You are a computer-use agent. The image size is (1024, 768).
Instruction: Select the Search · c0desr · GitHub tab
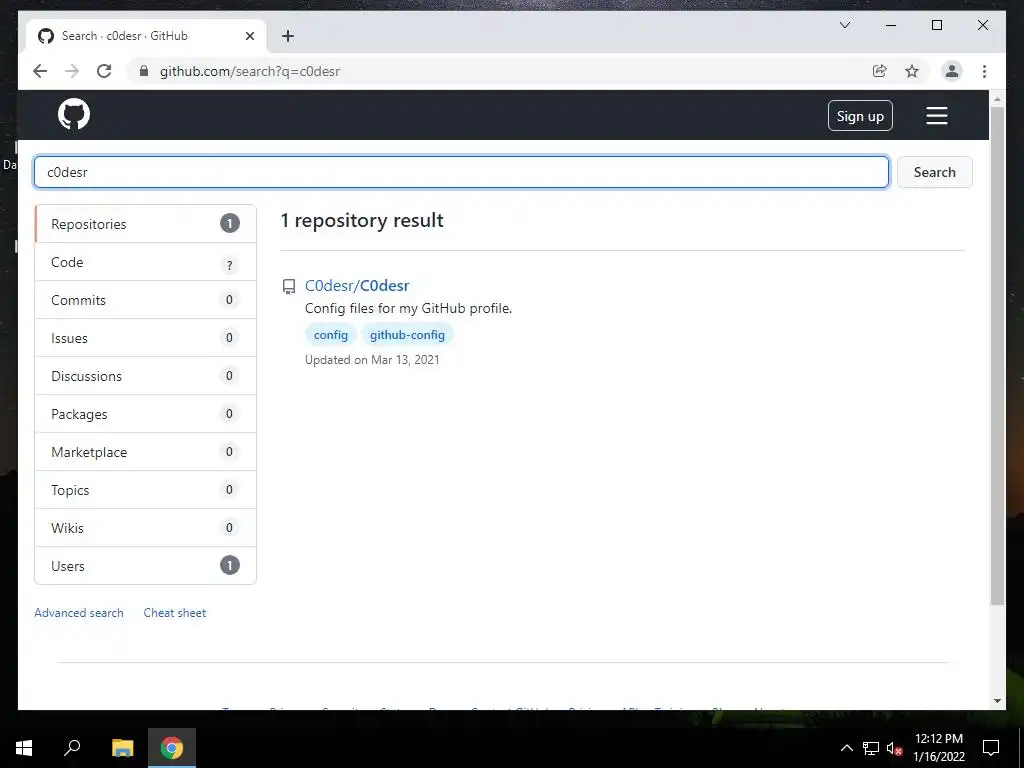146,36
